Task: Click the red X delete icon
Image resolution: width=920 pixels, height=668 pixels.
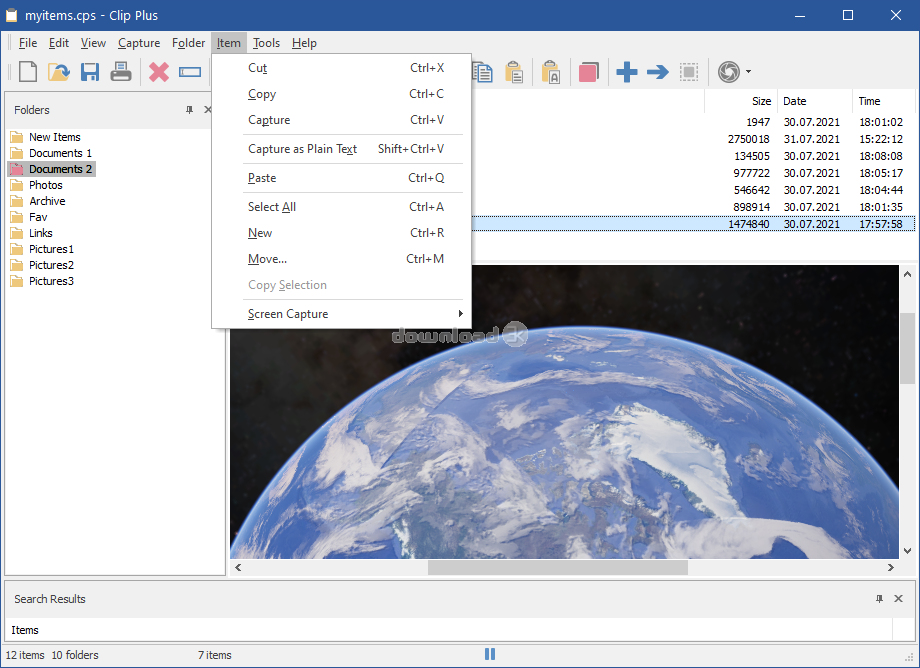Action: click(159, 72)
